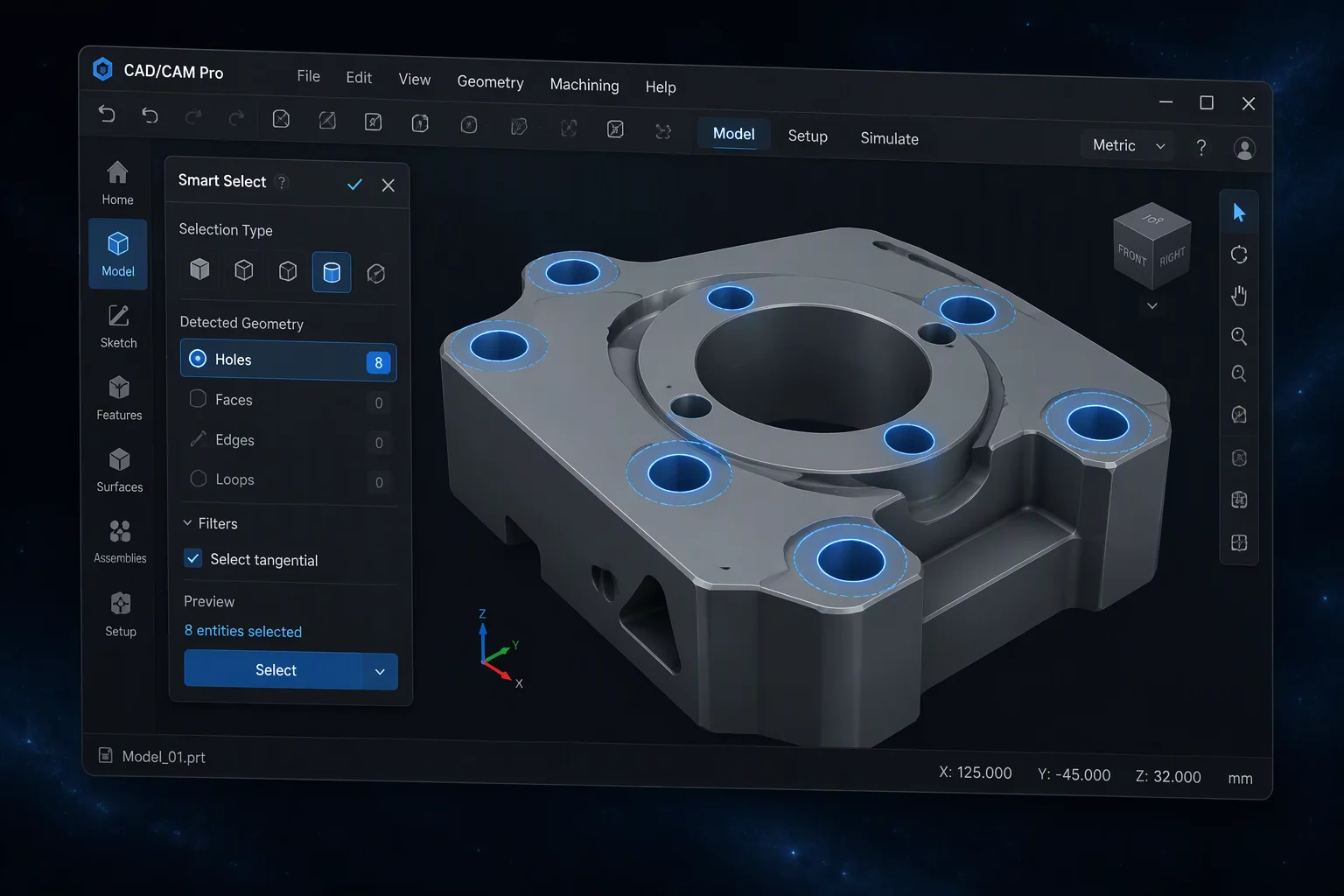Open the Metric units dropdown
Viewport: 1344px width, 896px height.
(x=1128, y=145)
